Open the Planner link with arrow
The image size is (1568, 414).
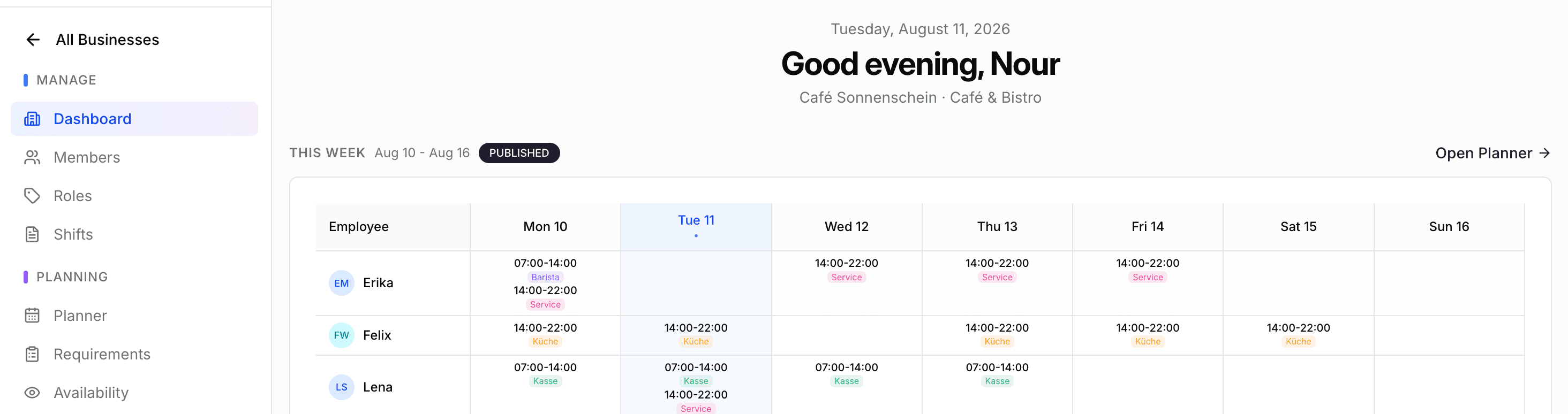click(x=1492, y=153)
